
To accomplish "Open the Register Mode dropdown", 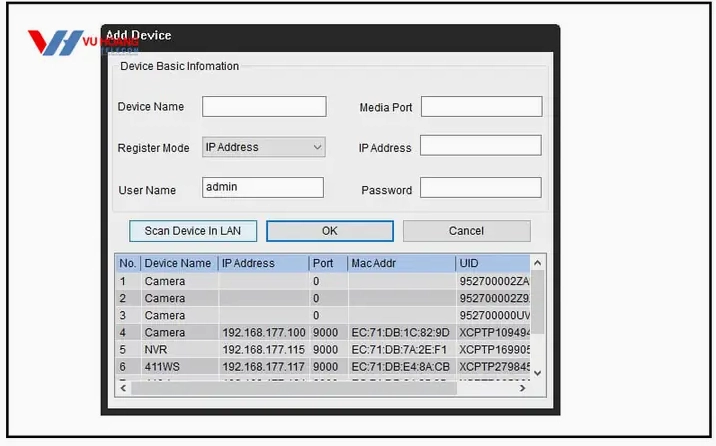I will tap(264, 147).
